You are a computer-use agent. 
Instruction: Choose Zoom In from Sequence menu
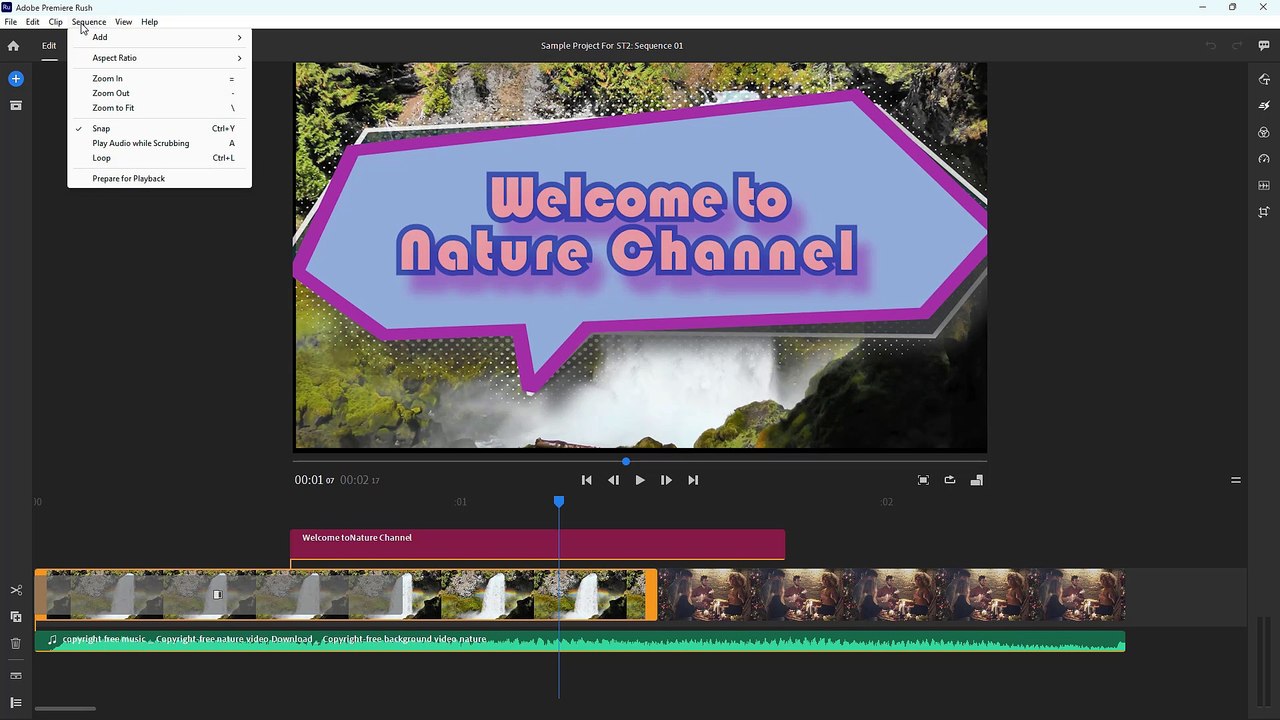[x=159, y=78]
